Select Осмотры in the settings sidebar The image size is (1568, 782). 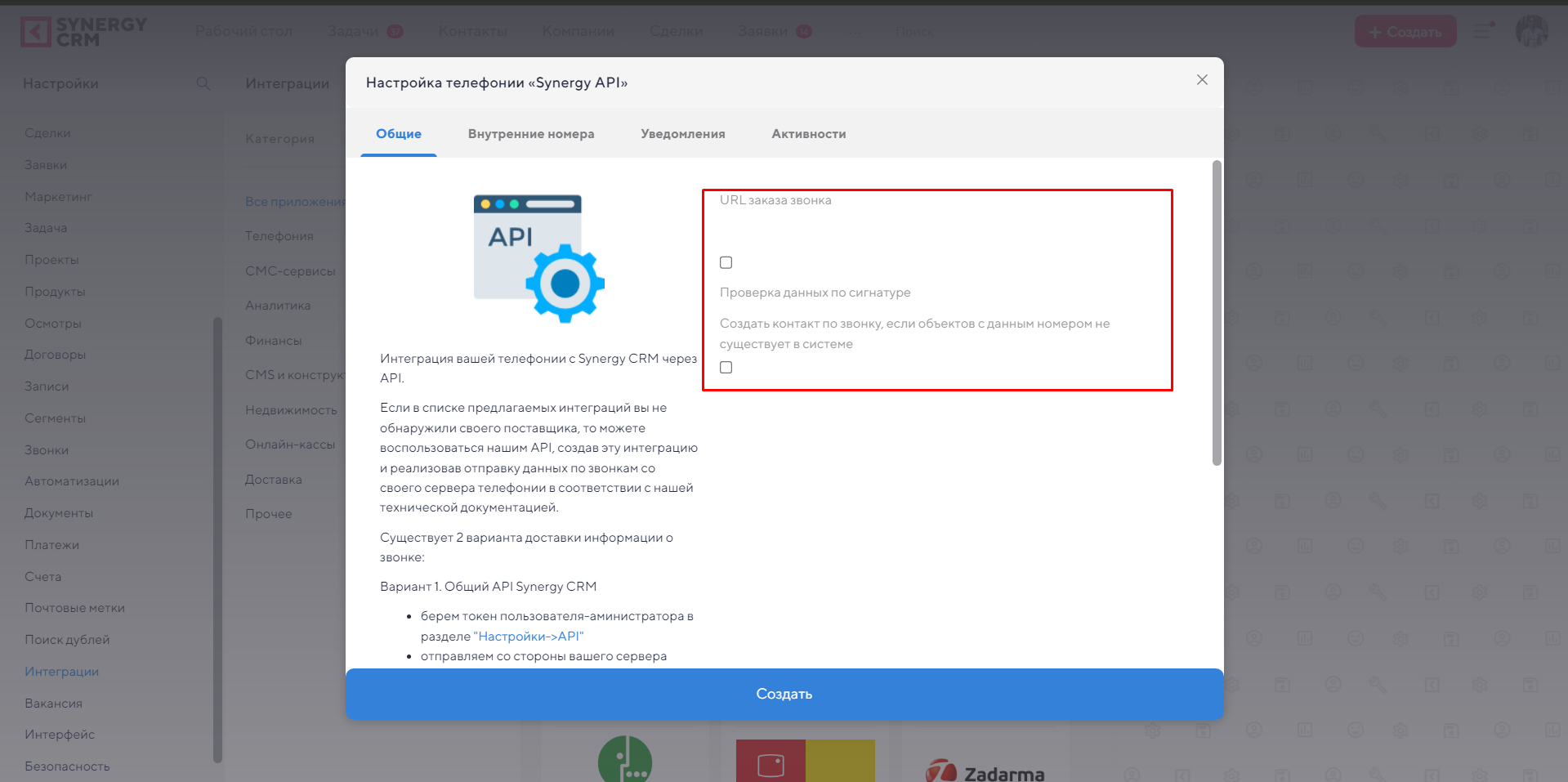(53, 324)
